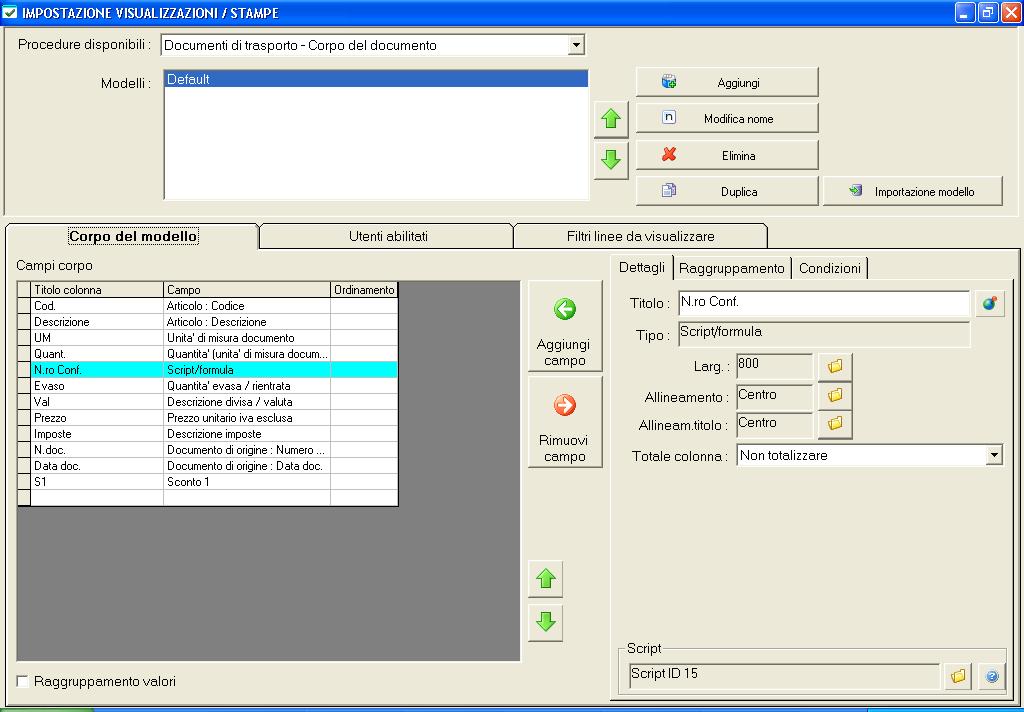The height and width of the screenshot is (712, 1024).
Task: Click the Aggiungi button
Action: tap(727, 82)
